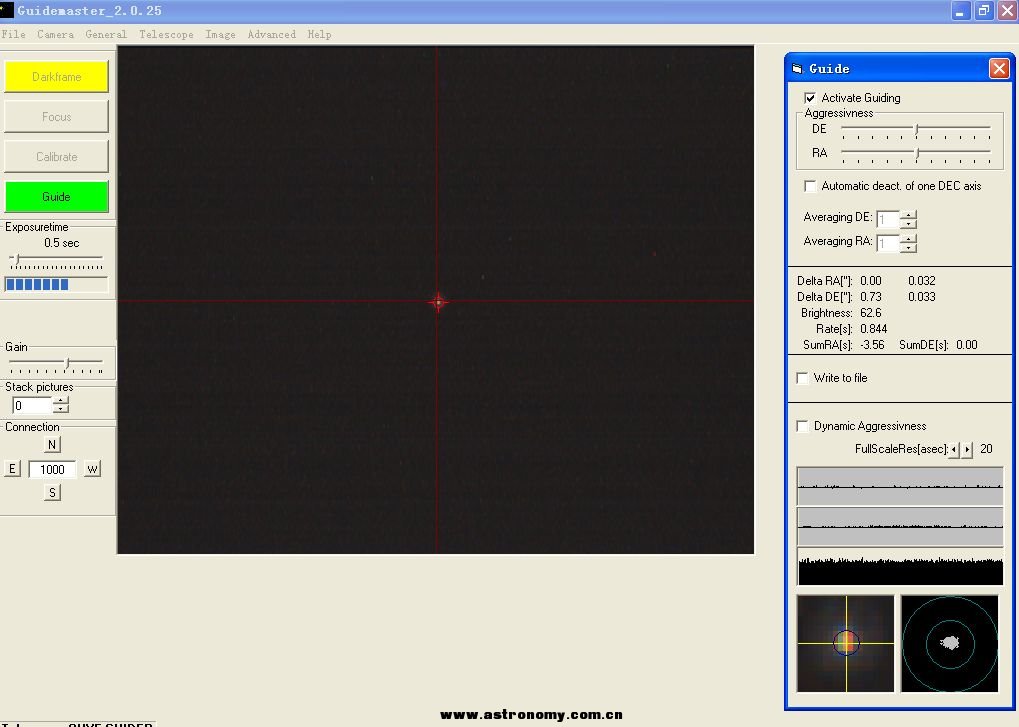Open the Image menu

(220, 34)
